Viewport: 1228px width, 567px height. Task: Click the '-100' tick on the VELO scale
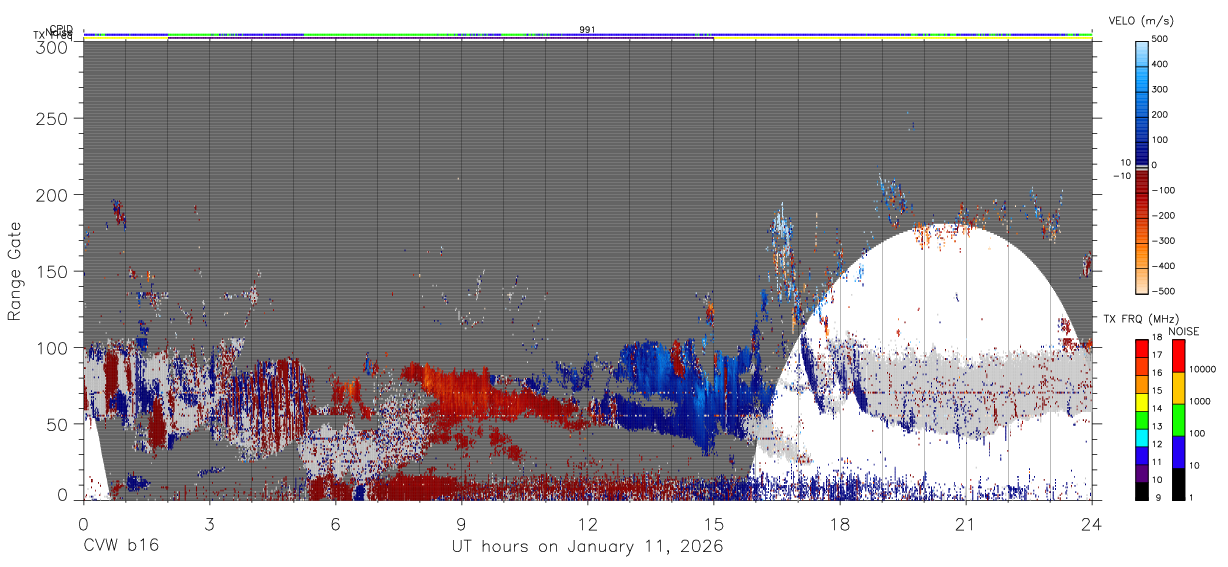pyautogui.click(x=1165, y=190)
